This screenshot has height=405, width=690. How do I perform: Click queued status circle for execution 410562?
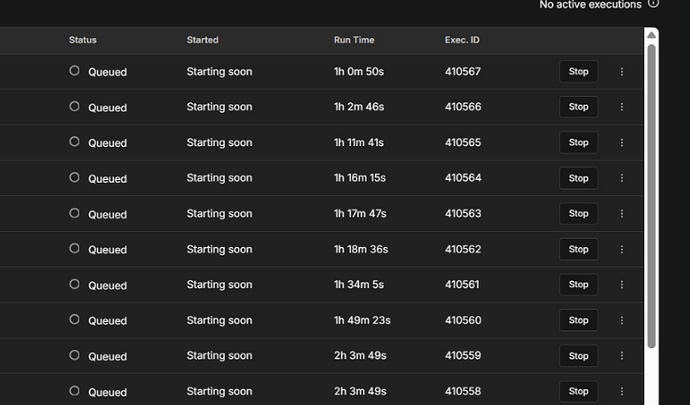(74, 249)
